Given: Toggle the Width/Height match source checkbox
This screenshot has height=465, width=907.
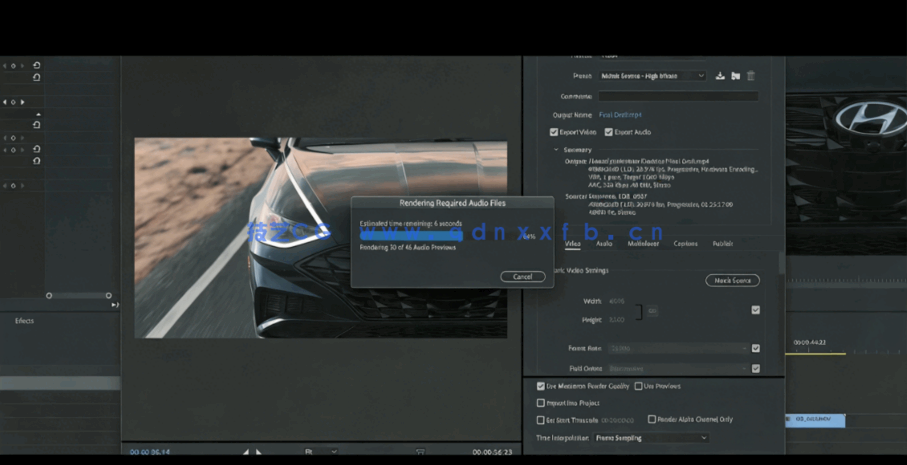Looking at the screenshot, I should pyautogui.click(x=755, y=310).
